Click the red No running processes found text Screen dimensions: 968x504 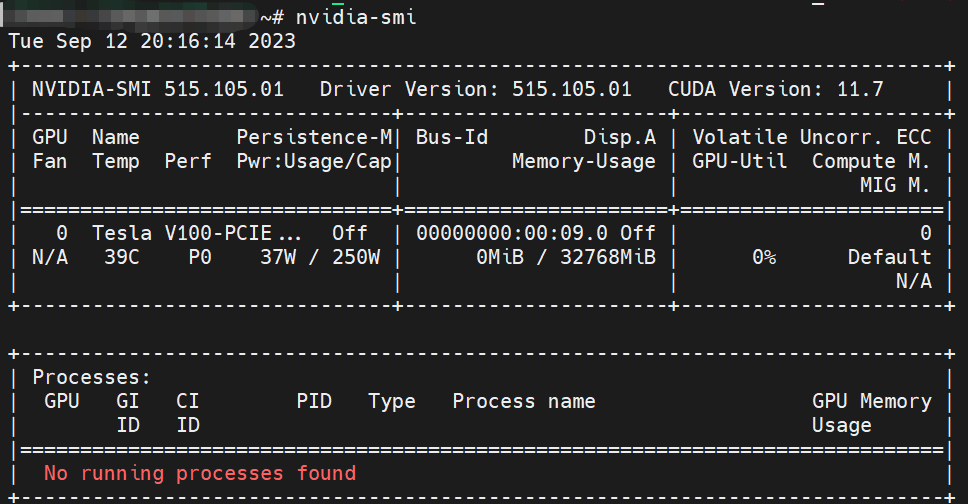pos(199,473)
